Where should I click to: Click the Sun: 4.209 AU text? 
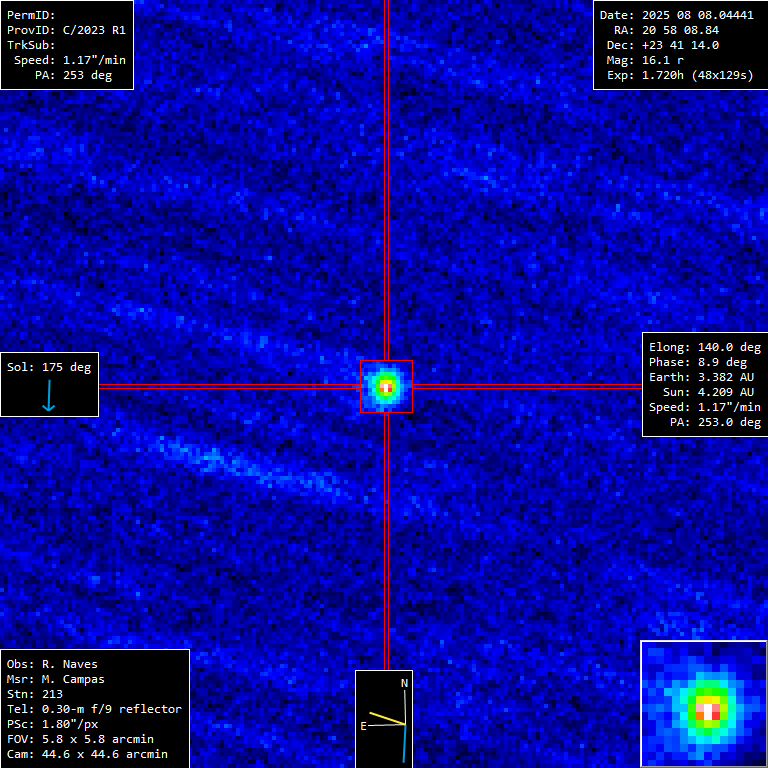coord(709,392)
